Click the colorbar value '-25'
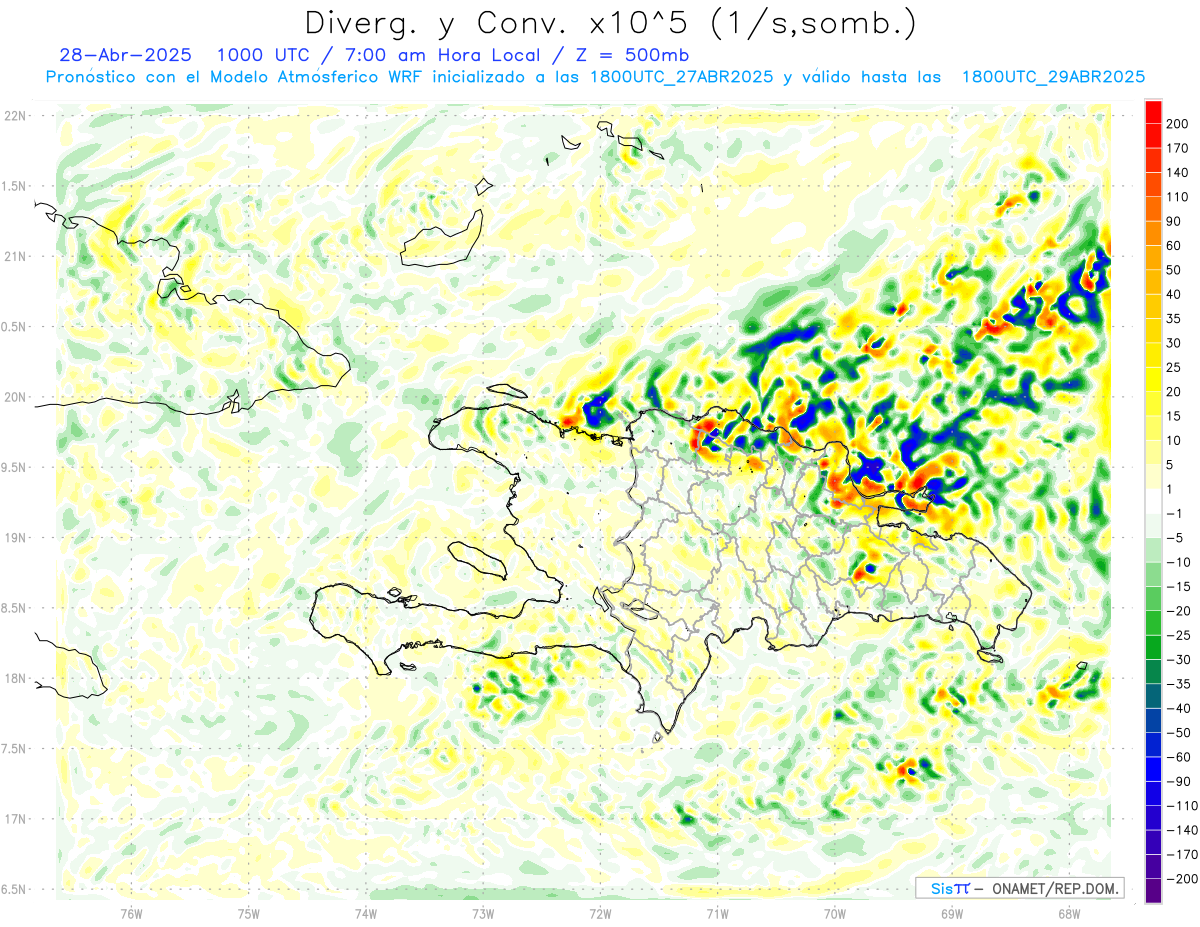The height and width of the screenshot is (927, 1200). 1178,636
